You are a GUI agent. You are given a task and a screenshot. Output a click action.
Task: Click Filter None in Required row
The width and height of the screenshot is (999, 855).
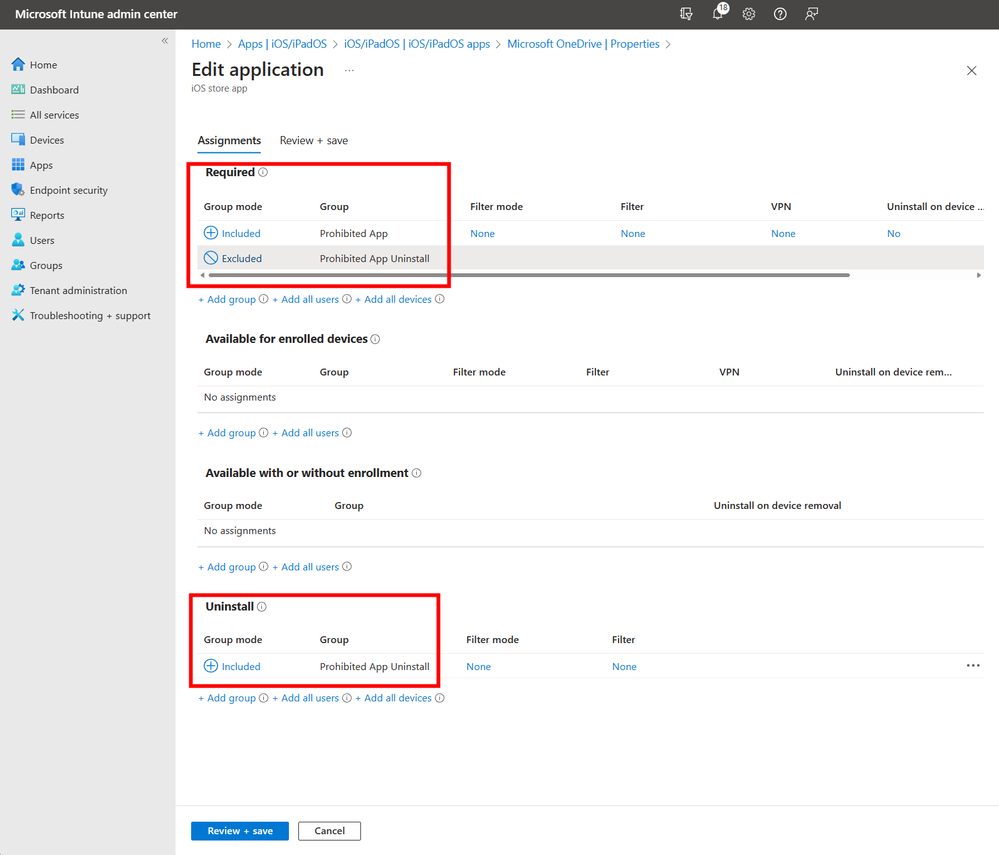pos(633,234)
